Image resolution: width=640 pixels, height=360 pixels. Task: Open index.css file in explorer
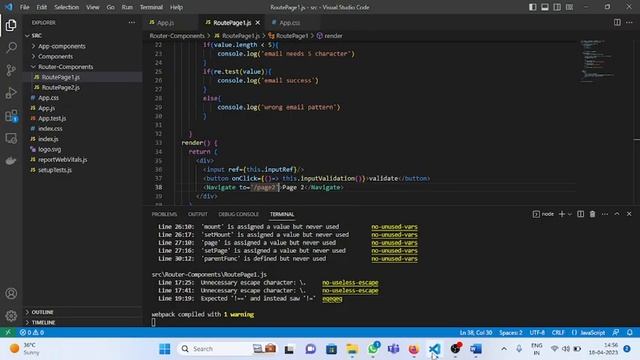click(x=50, y=129)
